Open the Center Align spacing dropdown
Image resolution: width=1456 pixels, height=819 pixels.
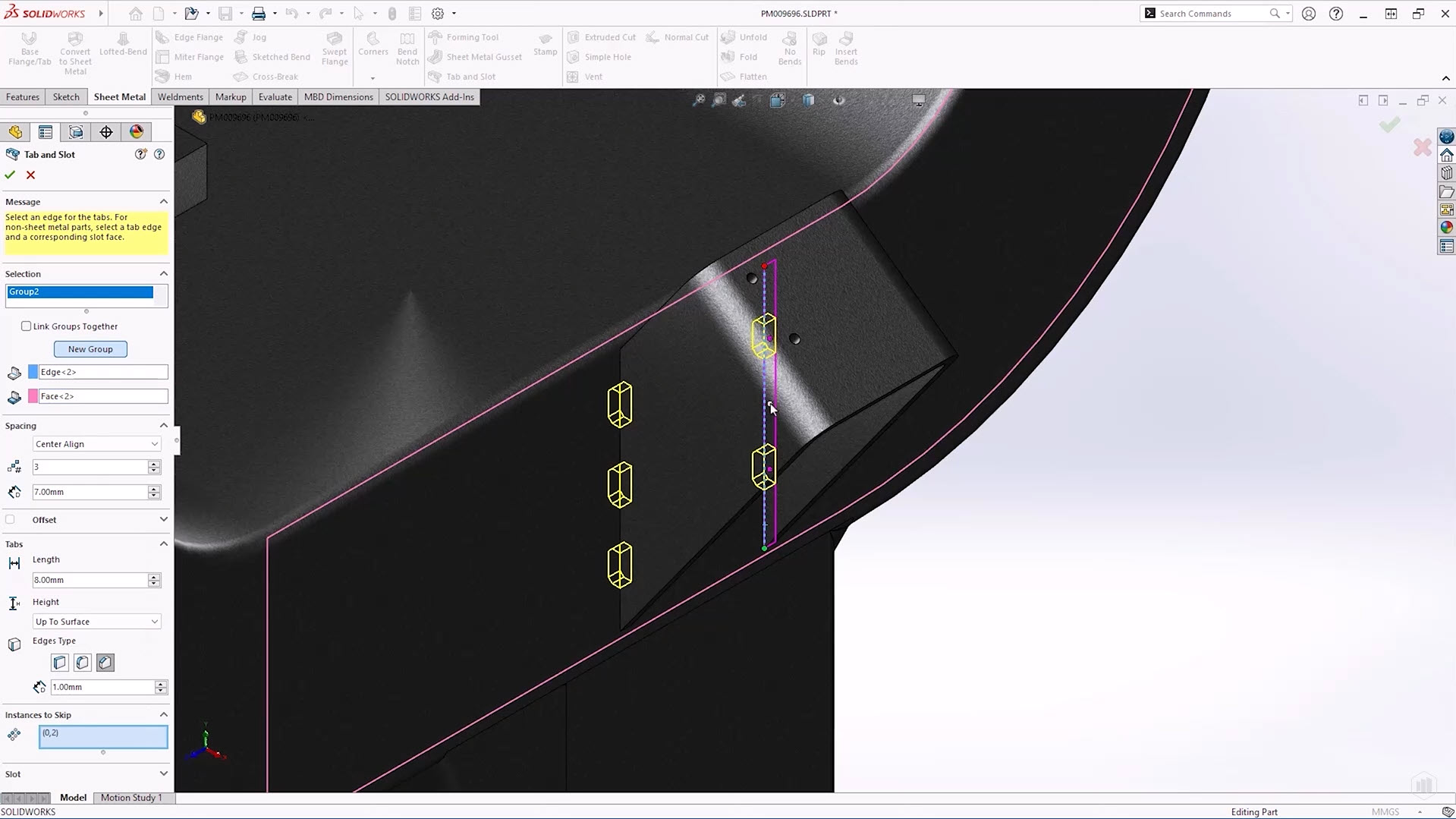[x=96, y=444]
